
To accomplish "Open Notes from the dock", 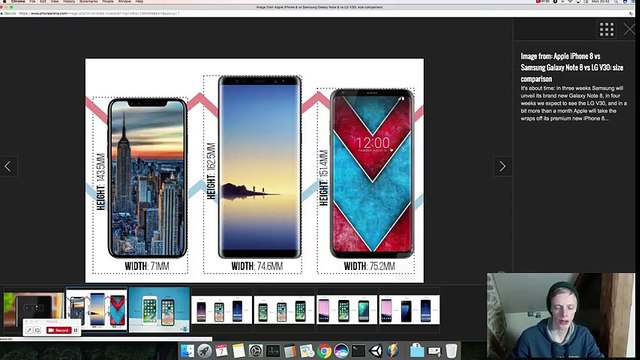I will pos(239,351).
